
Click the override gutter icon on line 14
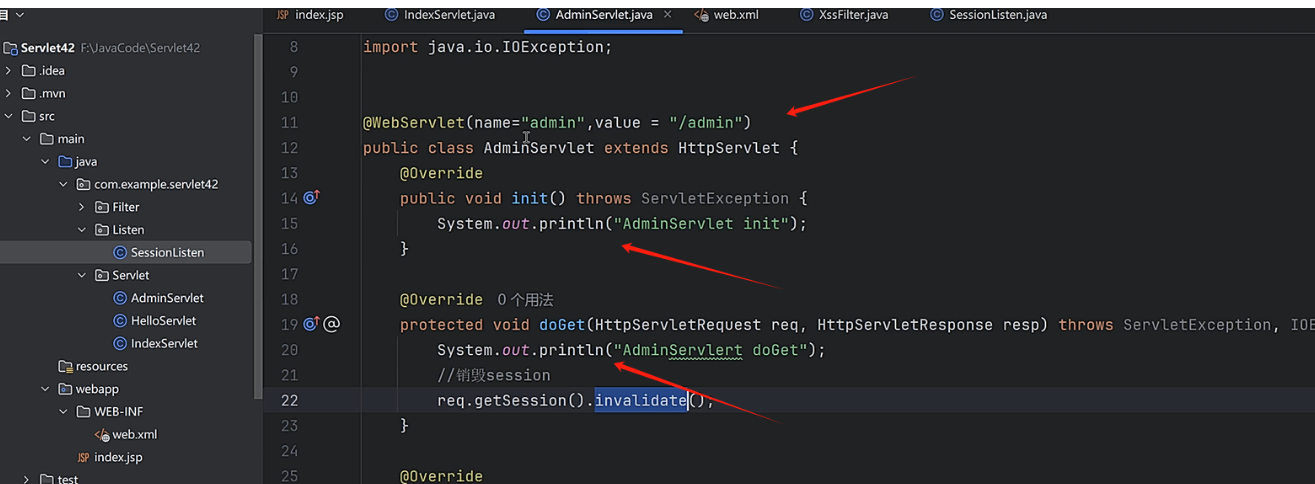tap(311, 198)
